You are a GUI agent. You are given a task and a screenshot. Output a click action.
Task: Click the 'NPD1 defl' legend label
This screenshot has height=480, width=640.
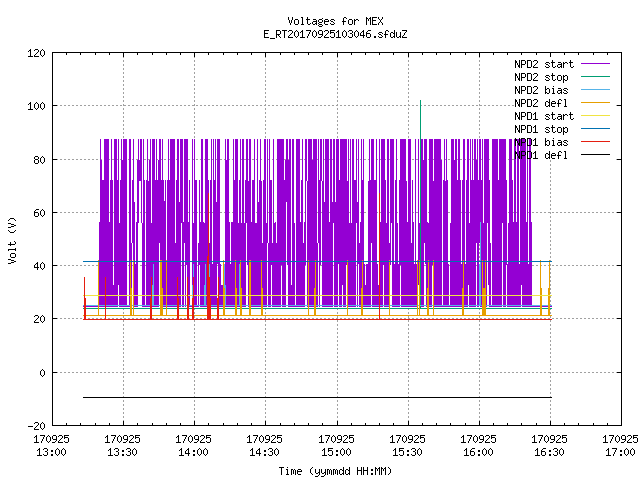click(541, 156)
